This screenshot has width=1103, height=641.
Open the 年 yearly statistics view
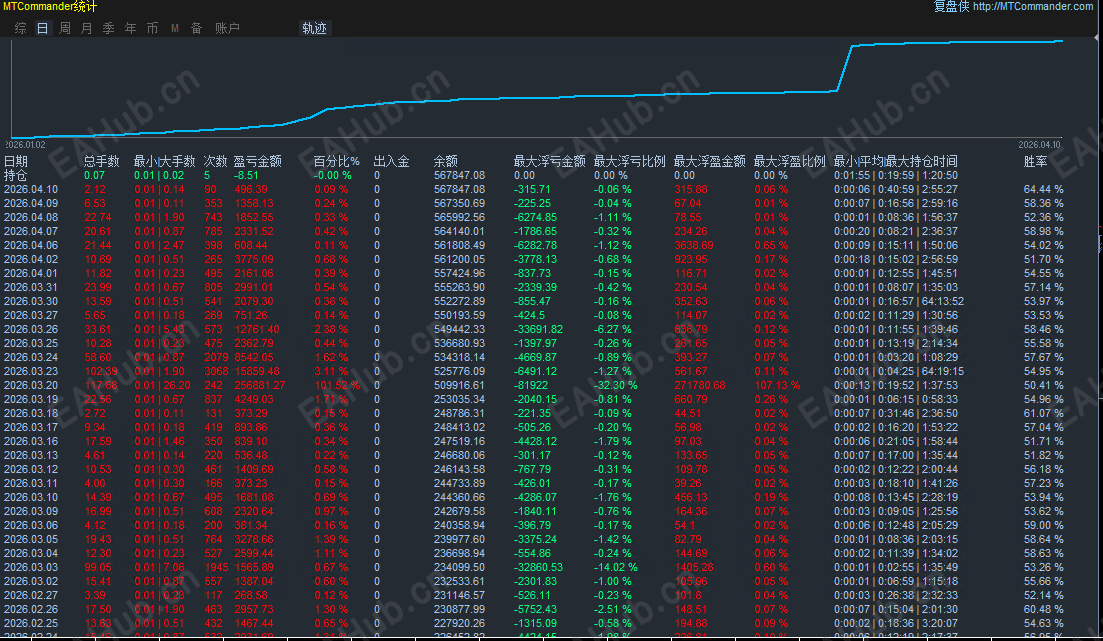coord(129,28)
